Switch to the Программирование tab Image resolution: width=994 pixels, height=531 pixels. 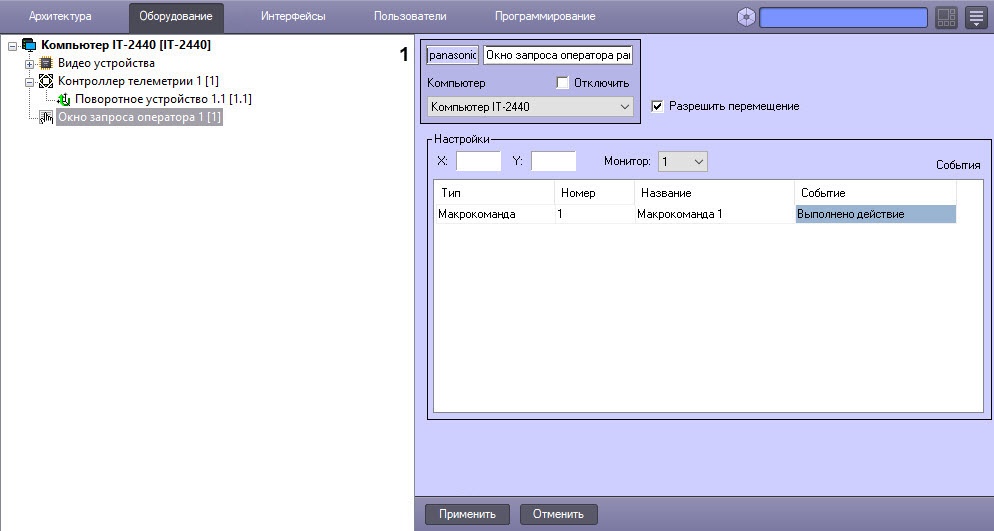545,17
